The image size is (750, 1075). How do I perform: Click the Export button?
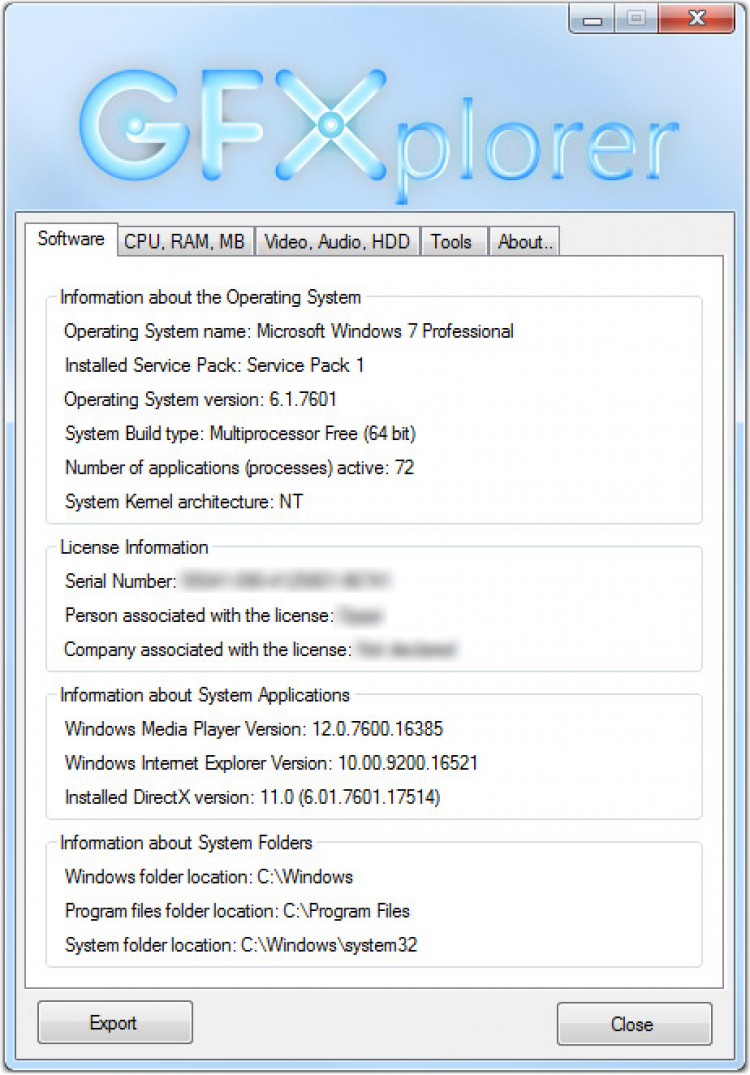click(114, 1023)
